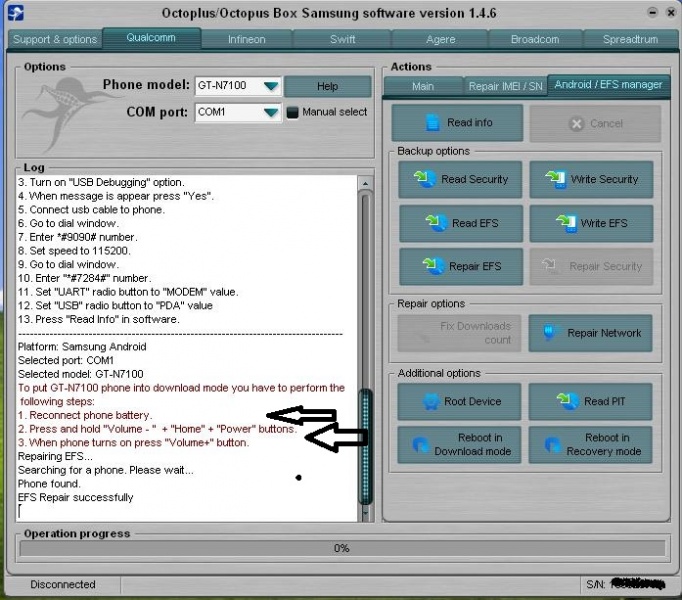
Task: Click log line 'Selected port: COM1'
Action: coord(66,360)
